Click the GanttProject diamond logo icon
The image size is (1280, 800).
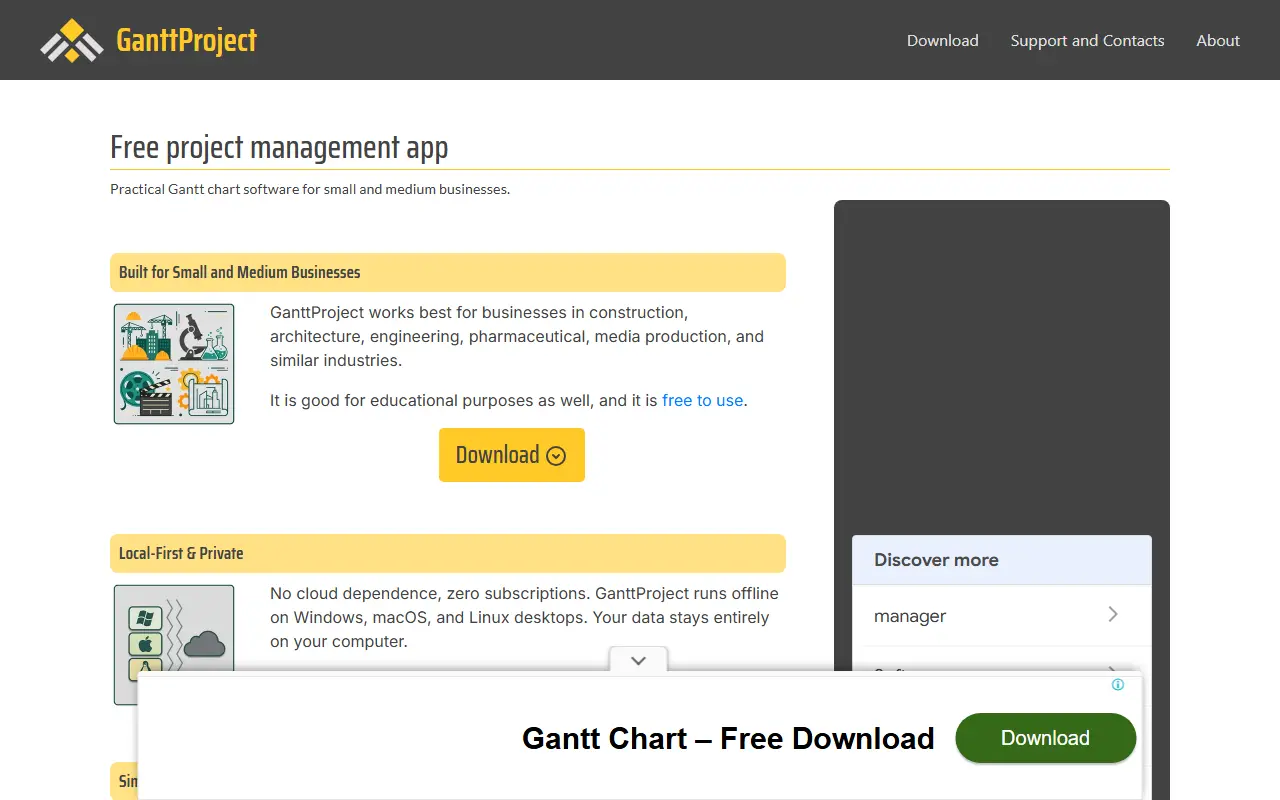72,41
